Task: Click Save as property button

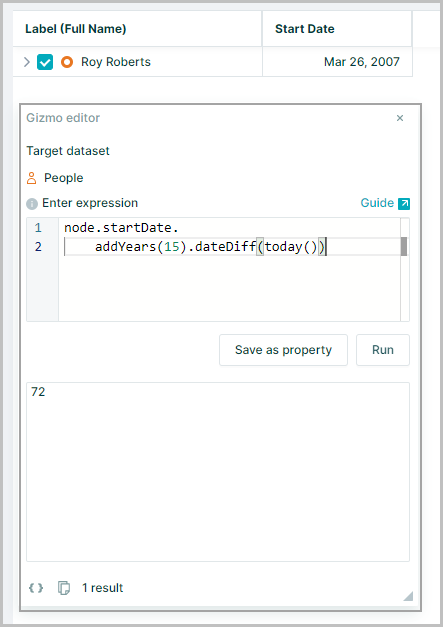Action: [283, 350]
